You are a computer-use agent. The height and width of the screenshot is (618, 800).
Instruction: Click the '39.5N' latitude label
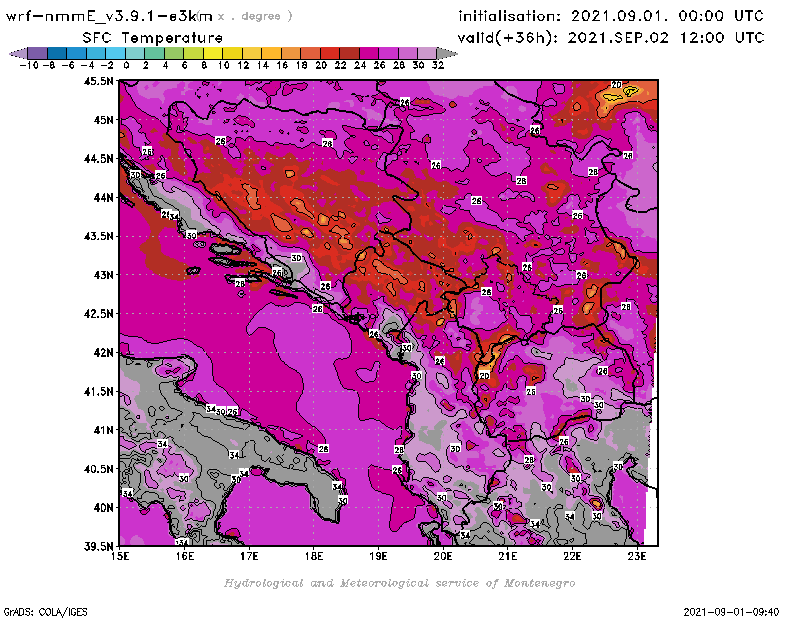[98, 547]
